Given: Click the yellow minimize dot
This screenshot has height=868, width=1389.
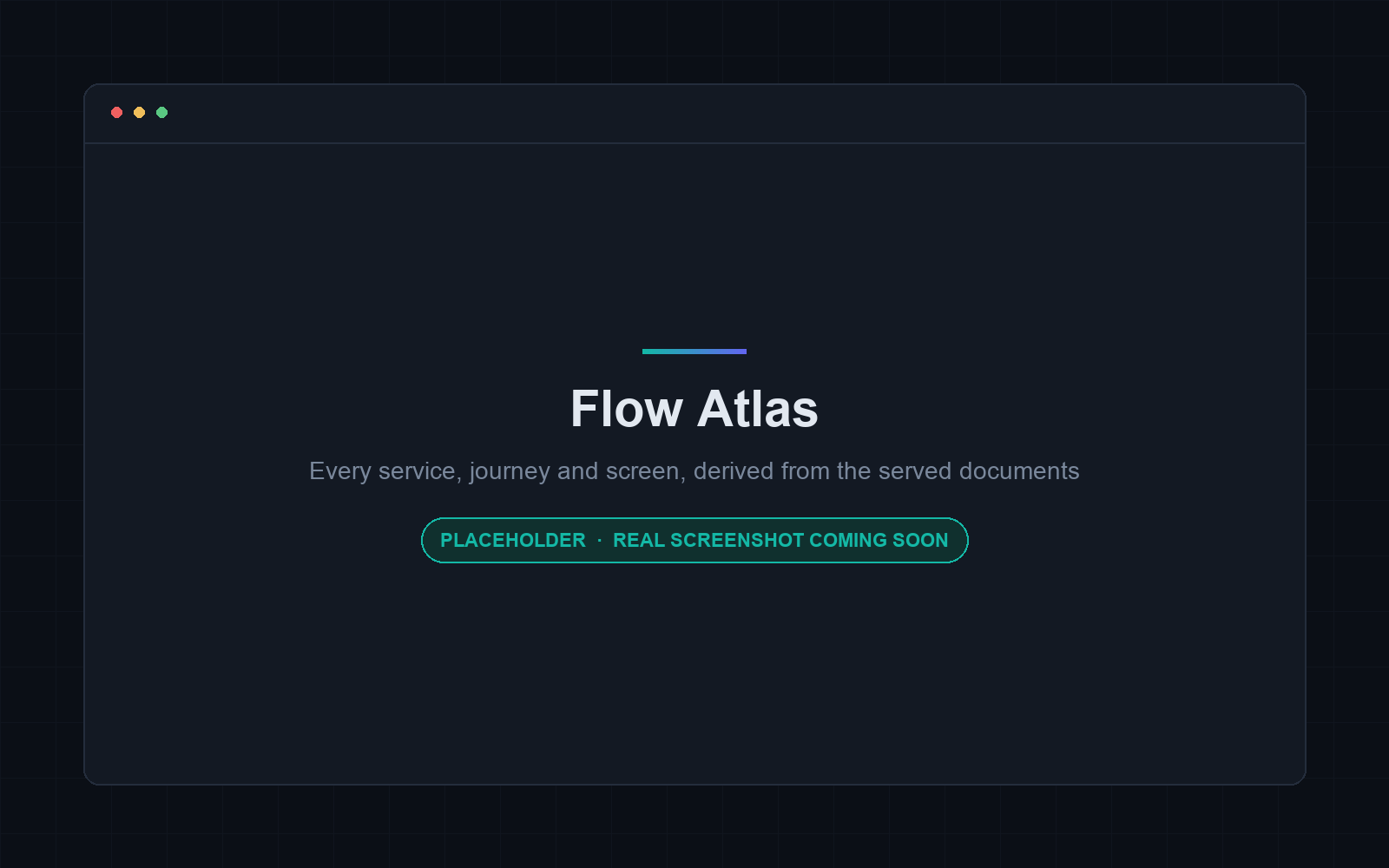Looking at the screenshot, I should (139, 112).
